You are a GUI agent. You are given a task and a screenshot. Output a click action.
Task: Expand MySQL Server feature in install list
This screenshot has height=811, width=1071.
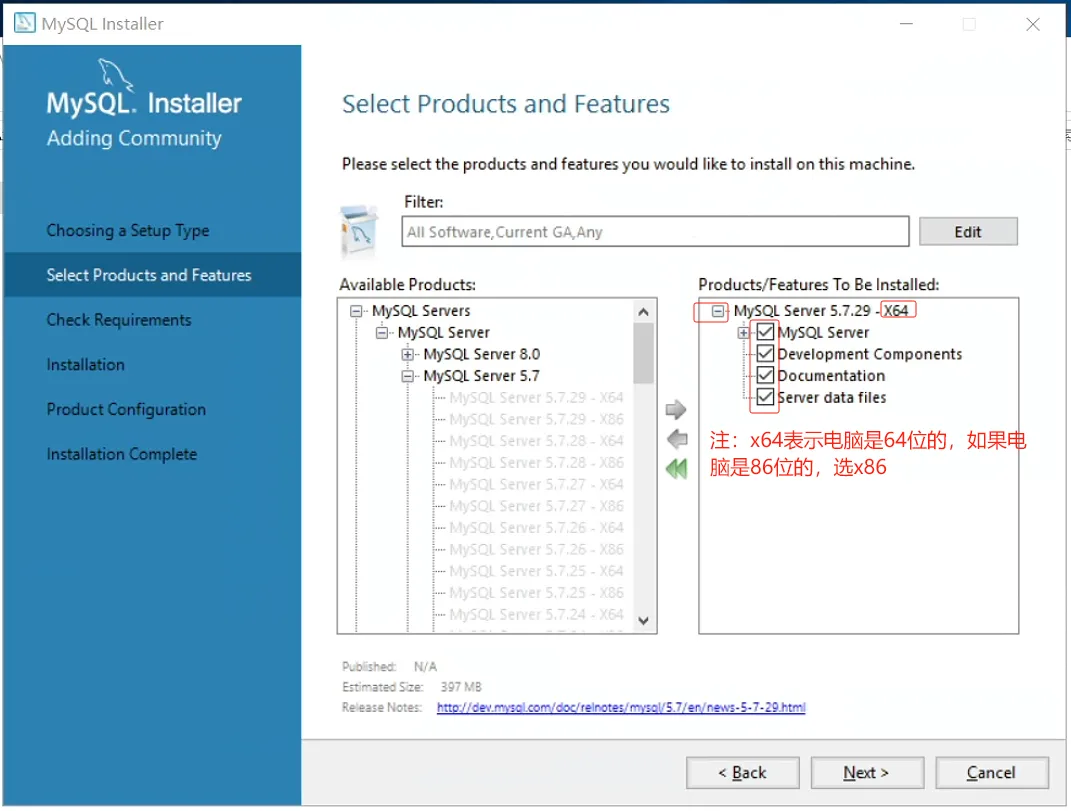743,333
